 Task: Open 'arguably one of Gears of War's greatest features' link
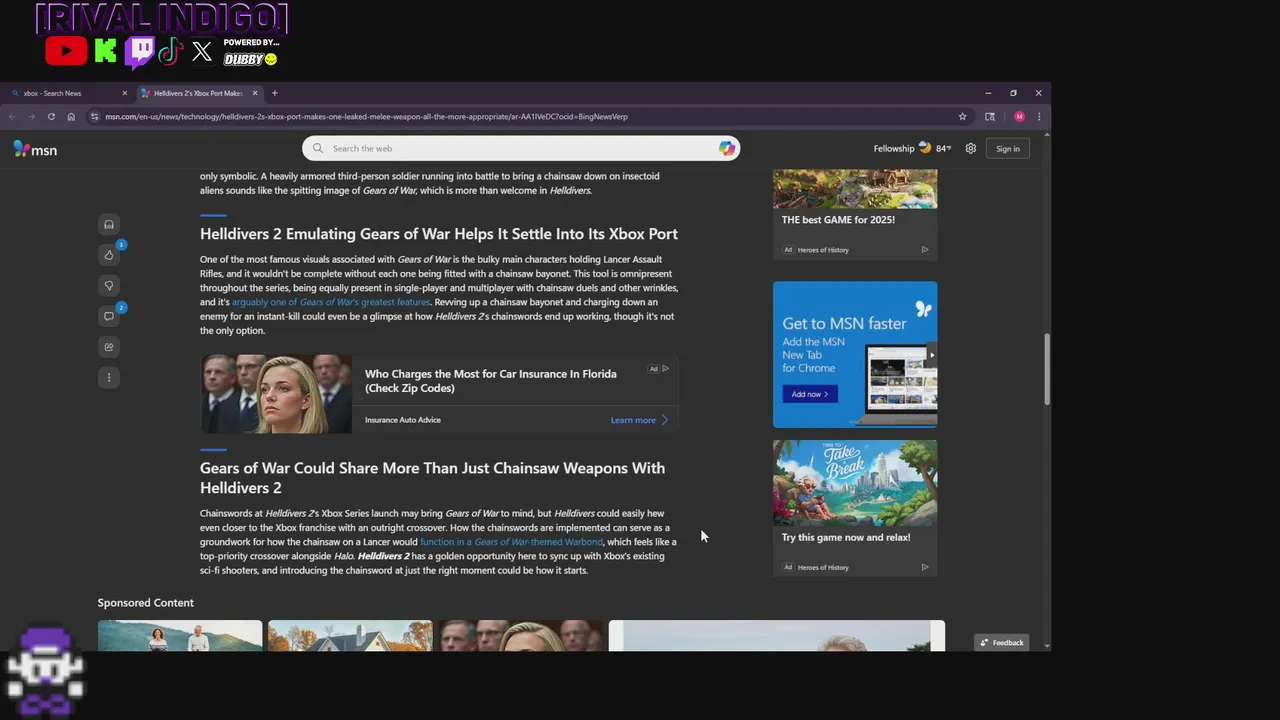(x=331, y=302)
